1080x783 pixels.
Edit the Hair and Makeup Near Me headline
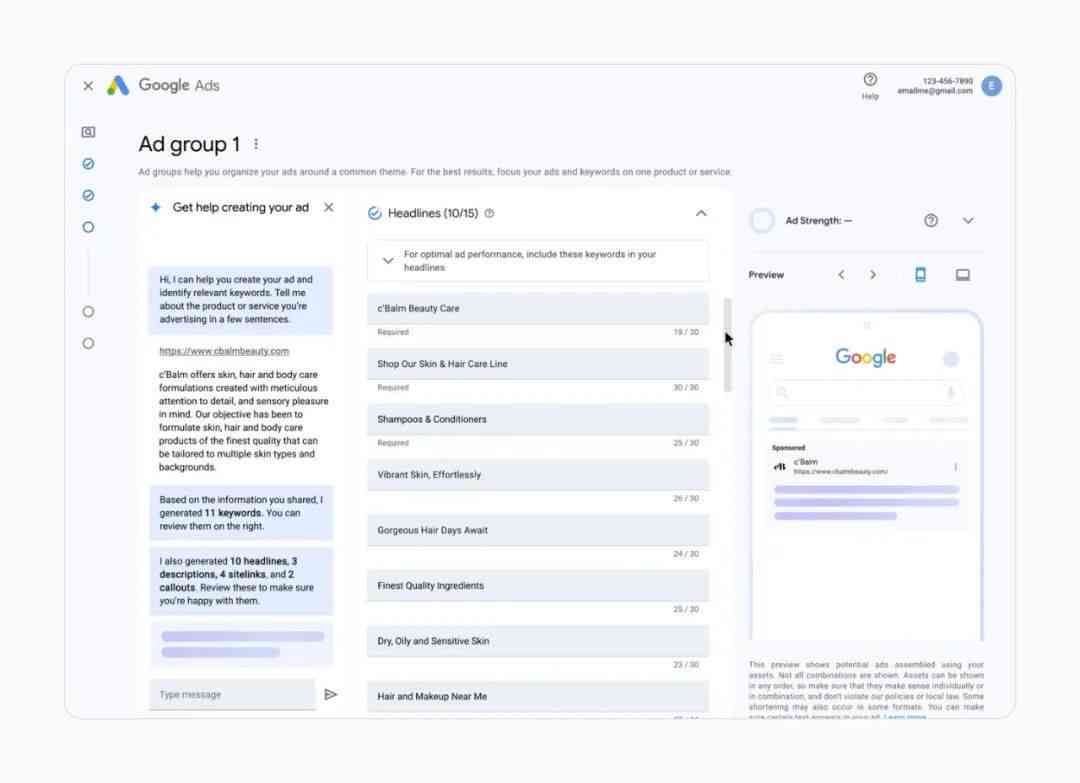pos(538,696)
